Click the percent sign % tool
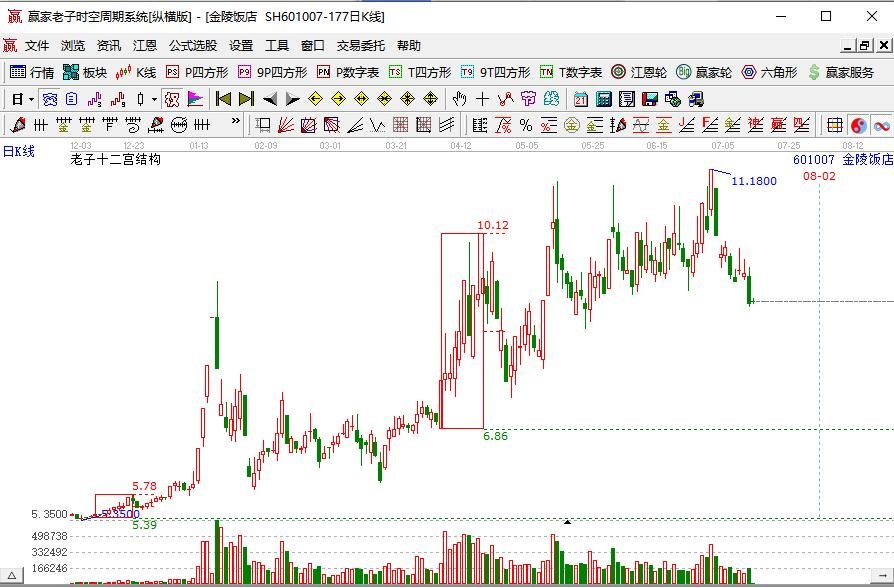Image resolution: width=894 pixels, height=588 pixels. [526, 124]
